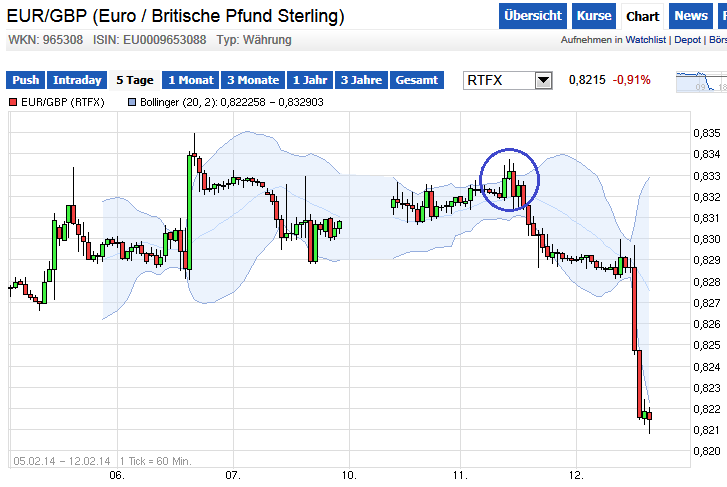Open the Depot link
The image size is (727, 487).
(687, 40)
